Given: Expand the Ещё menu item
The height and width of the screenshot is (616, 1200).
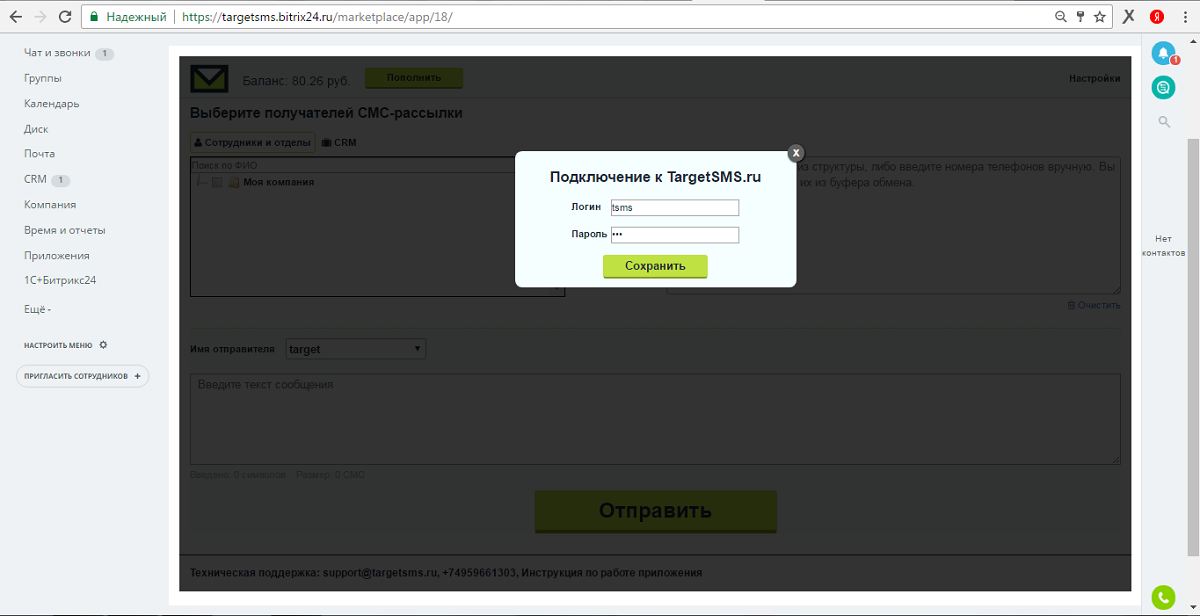Looking at the screenshot, I should pos(37,309).
